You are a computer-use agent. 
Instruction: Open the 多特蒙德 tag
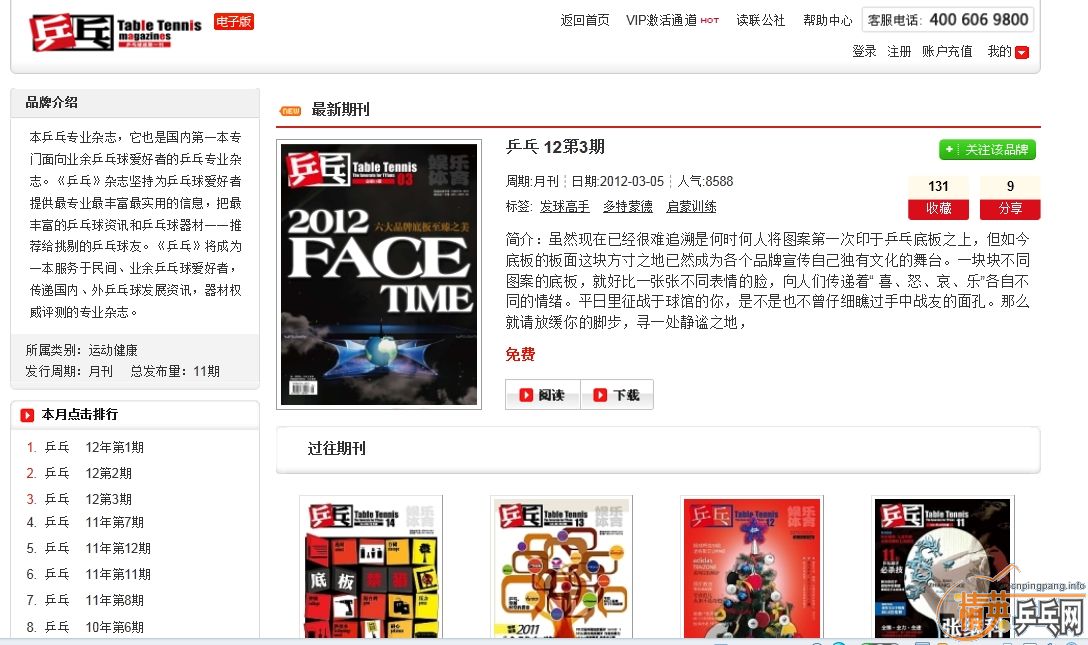pos(628,207)
